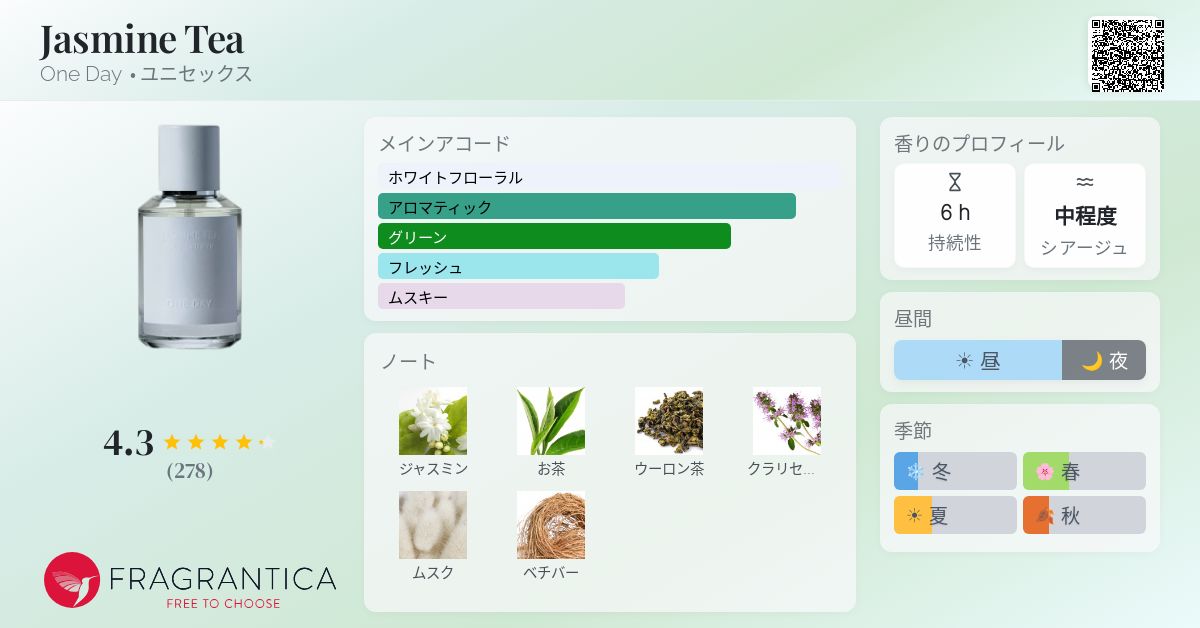Open the クラリセージ note image
This screenshot has width=1200, height=628.
coord(787,421)
